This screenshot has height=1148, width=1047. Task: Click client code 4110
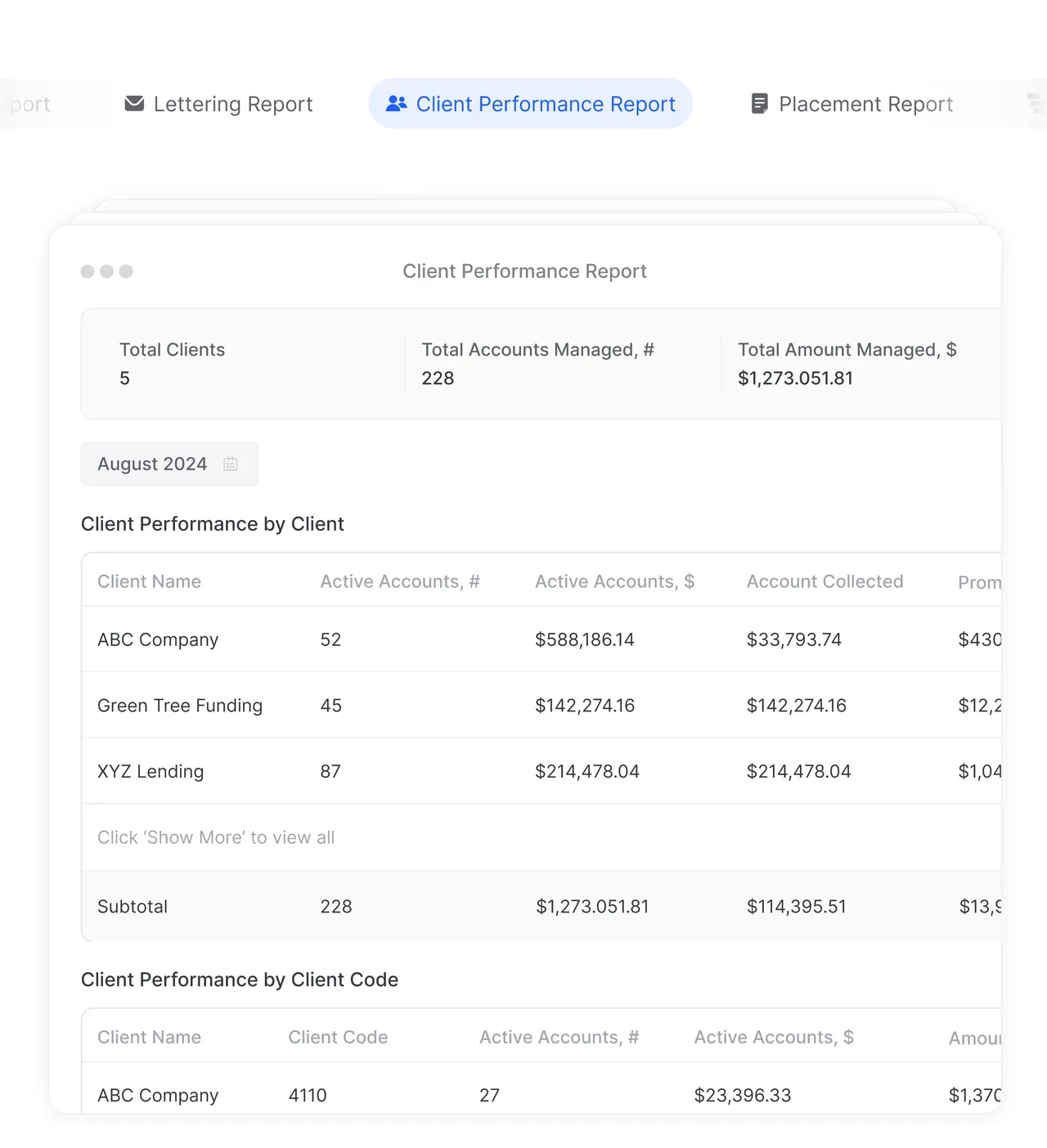click(x=308, y=1095)
